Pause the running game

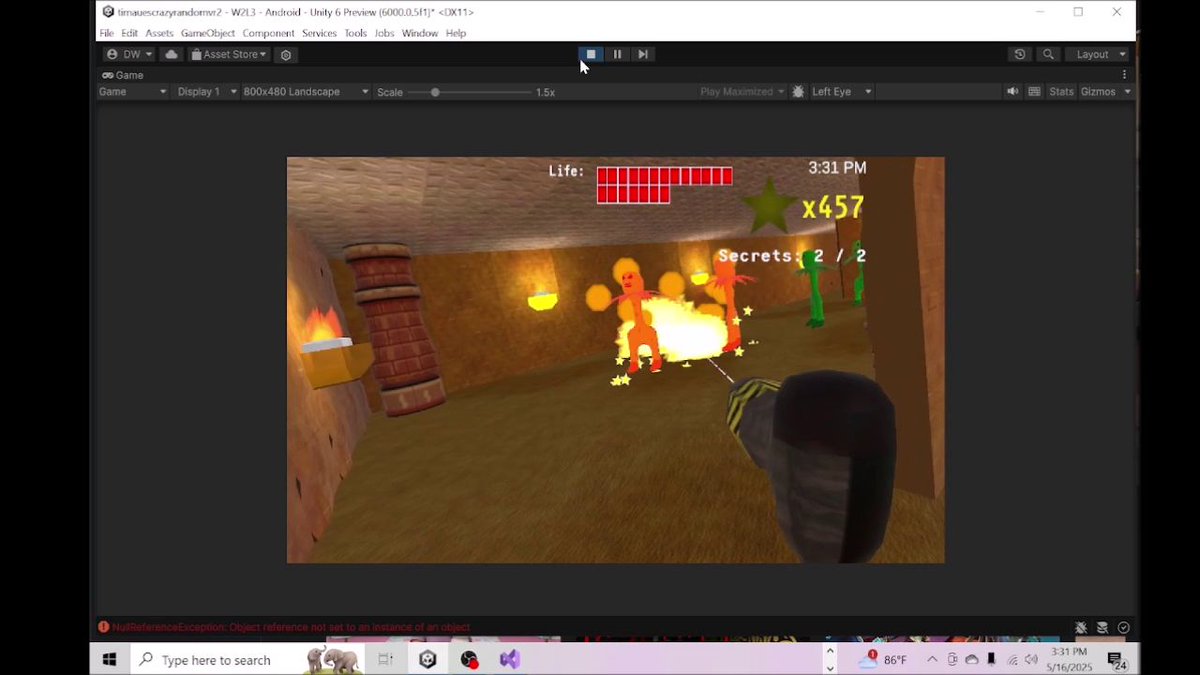[x=617, y=54]
